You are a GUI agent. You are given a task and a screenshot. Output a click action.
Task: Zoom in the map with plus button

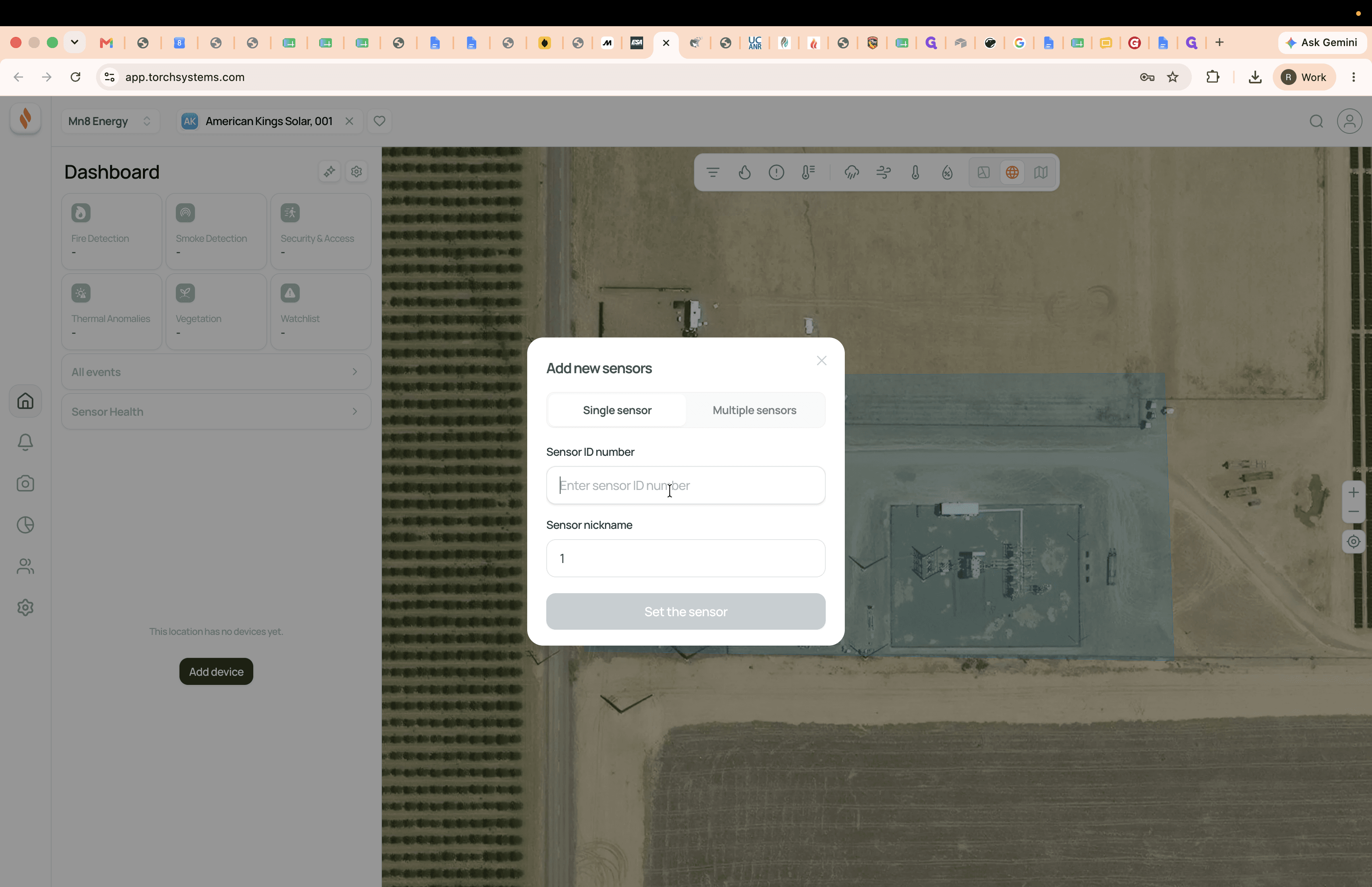tap(1353, 492)
